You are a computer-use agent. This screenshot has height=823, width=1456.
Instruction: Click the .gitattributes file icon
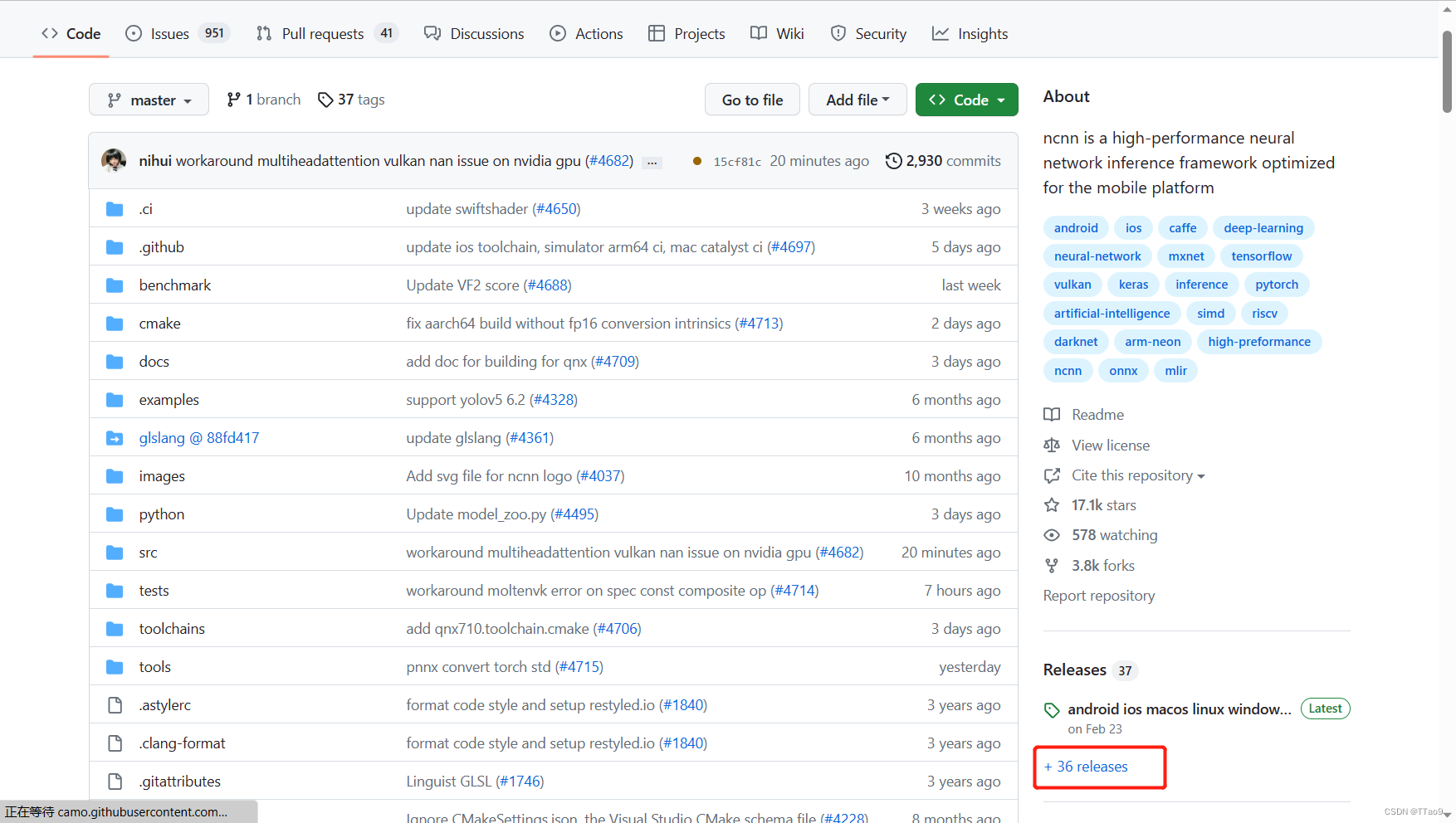click(115, 782)
